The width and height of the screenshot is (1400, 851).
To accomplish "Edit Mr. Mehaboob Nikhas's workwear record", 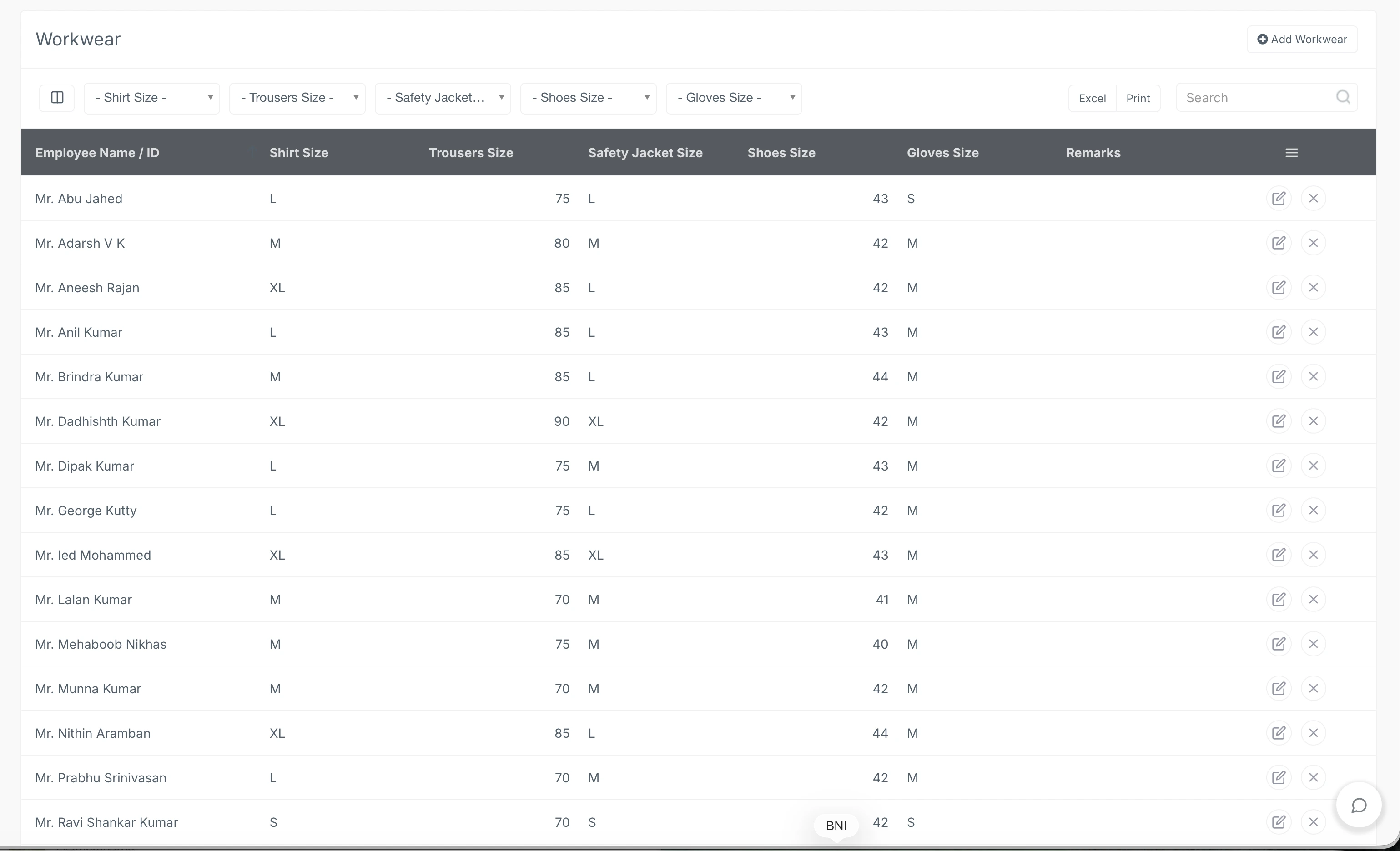I will coord(1279,644).
